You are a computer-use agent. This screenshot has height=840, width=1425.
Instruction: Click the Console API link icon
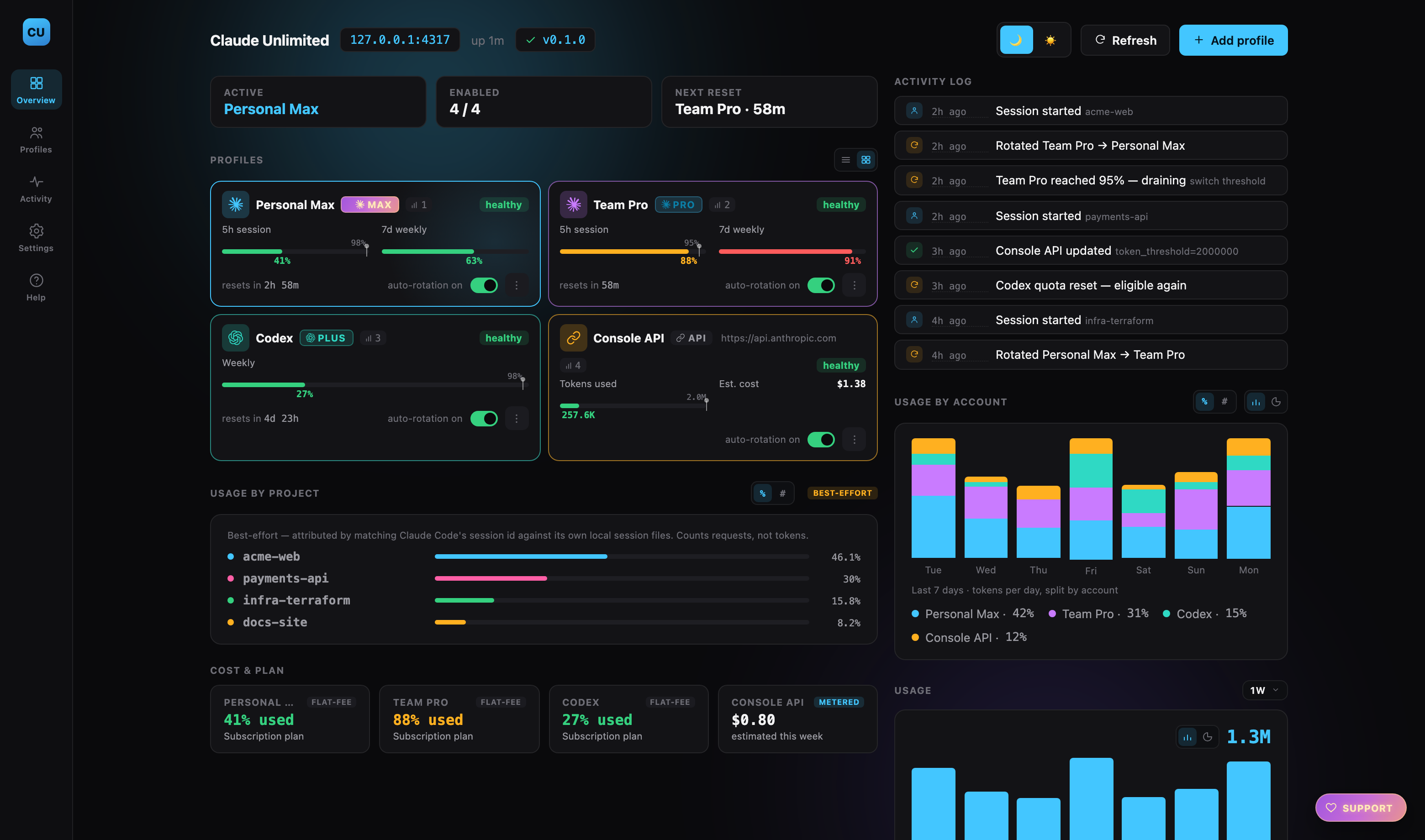tap(574, 338)
